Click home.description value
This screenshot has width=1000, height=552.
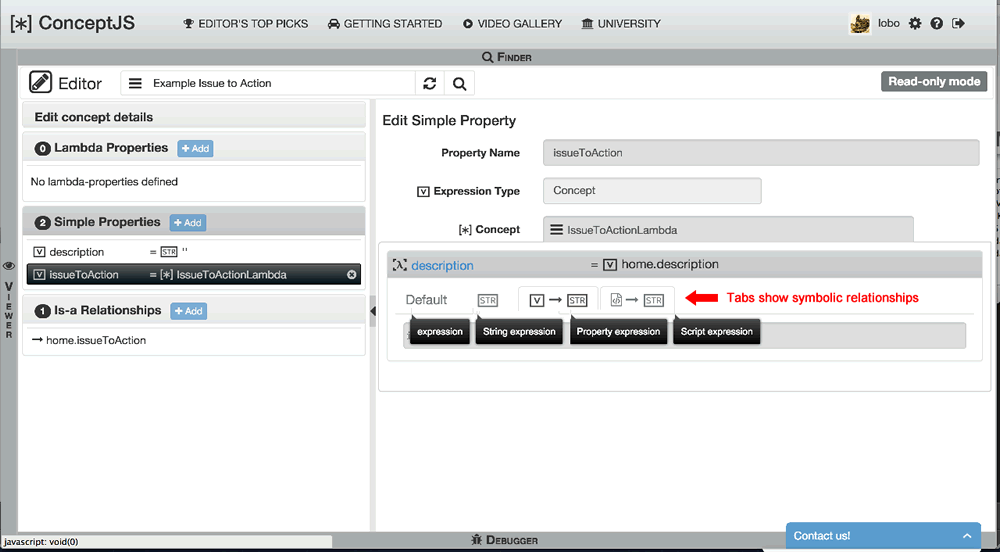click(x=670, y=264)
